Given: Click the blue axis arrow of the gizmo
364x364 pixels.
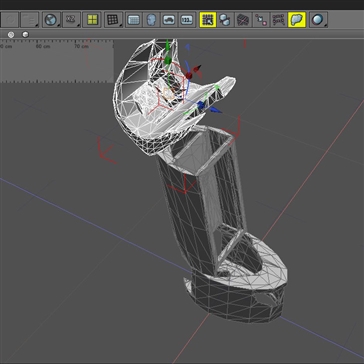Looking at the screenshot, I should coord(215,110).
